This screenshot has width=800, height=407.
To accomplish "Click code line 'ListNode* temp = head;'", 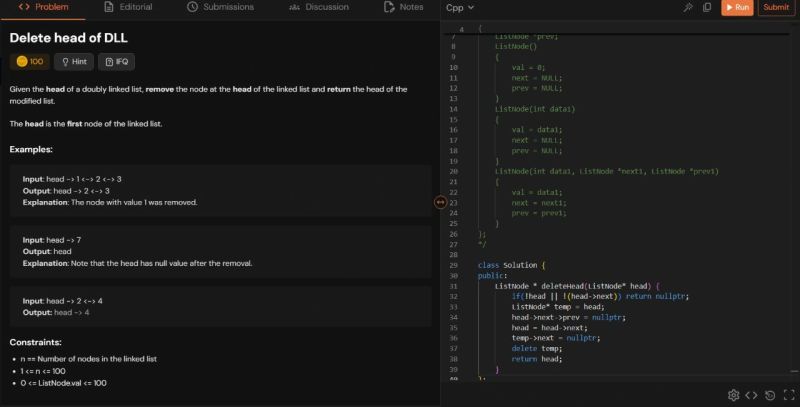I will (558, 307).
